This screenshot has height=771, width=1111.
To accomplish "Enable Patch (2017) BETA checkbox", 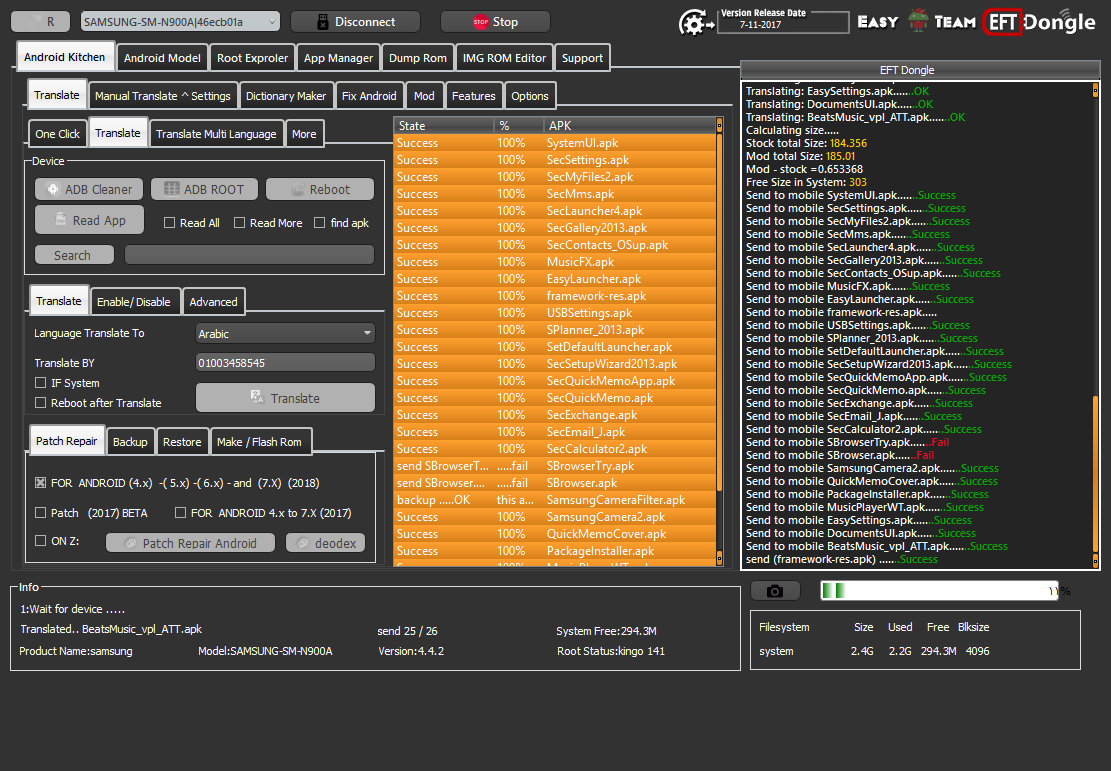I will pos(40,512).
